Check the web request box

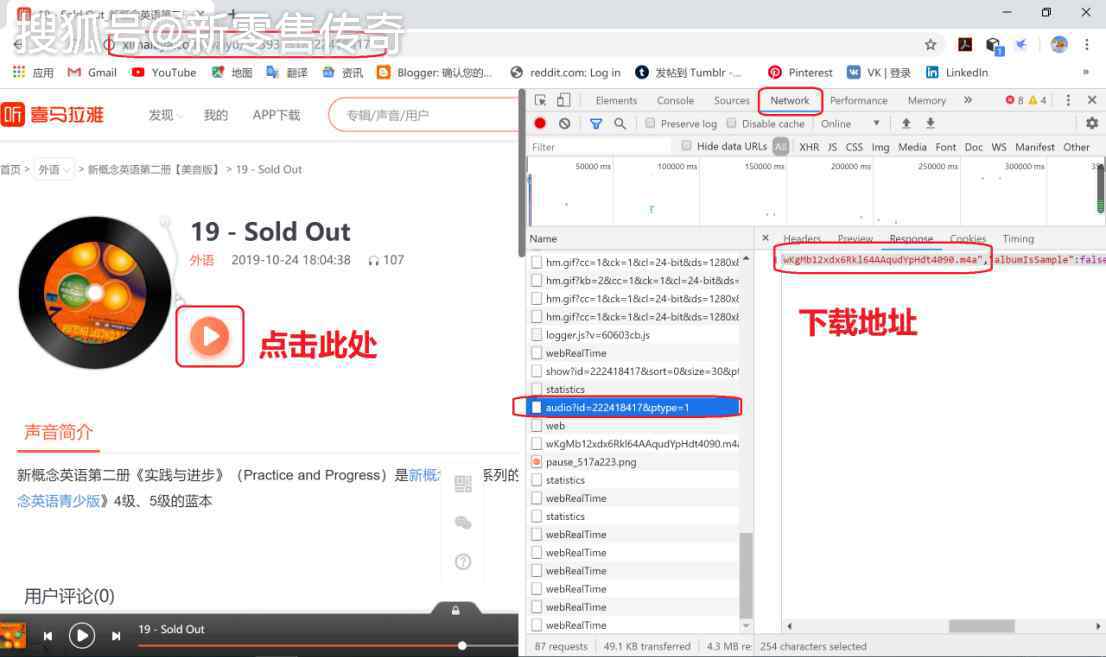point(537,426)
